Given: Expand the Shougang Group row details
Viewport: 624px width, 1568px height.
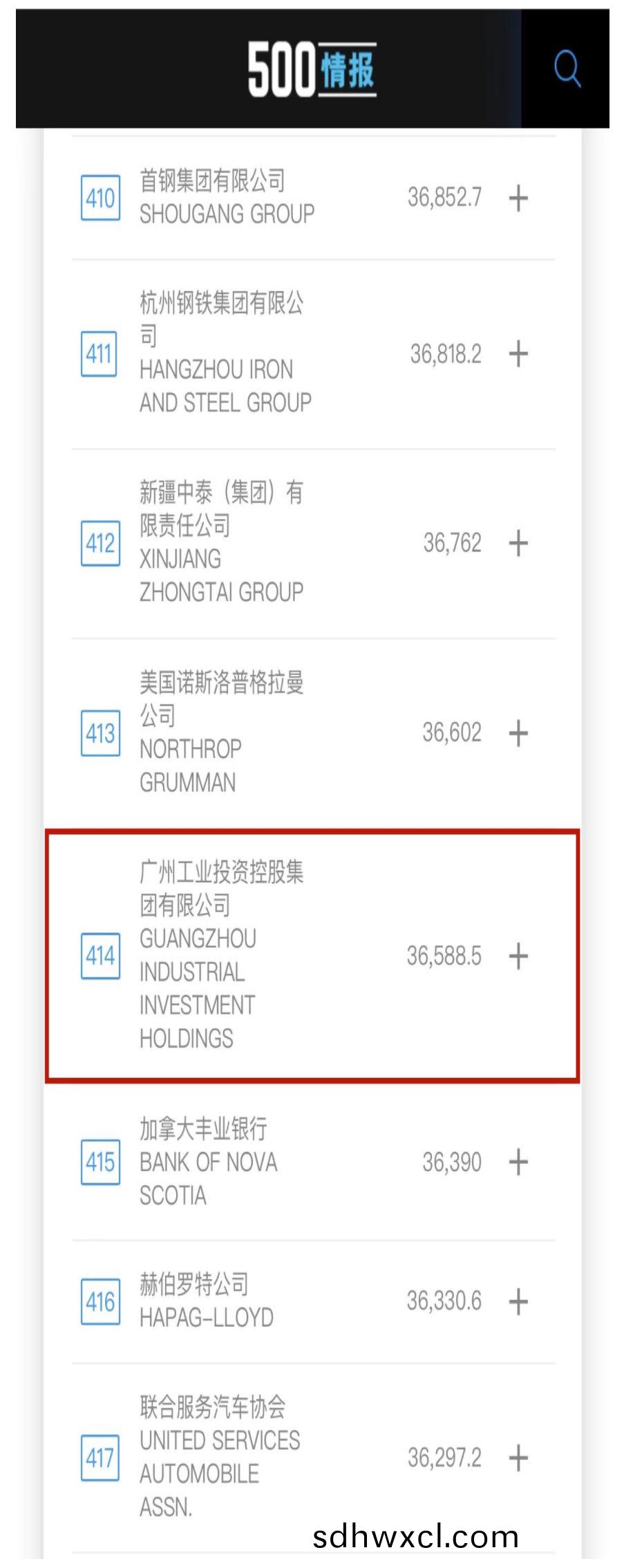Looking at the screenshot, I should click(518, 198).
